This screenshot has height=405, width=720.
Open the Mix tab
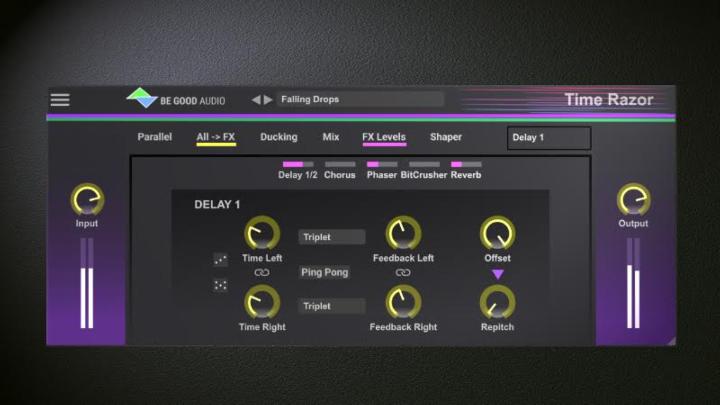coord(331,137)
